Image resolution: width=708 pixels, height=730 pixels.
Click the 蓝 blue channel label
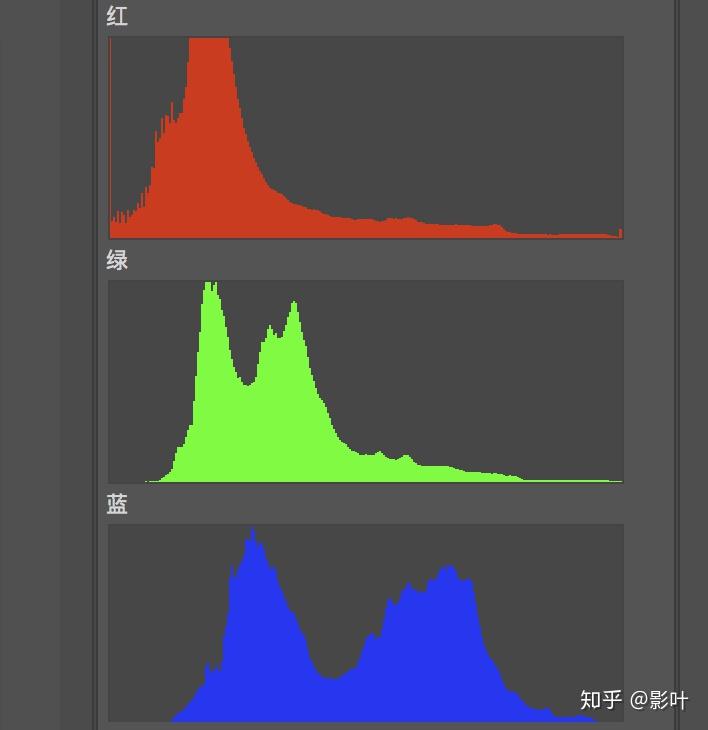pos(117,504)
